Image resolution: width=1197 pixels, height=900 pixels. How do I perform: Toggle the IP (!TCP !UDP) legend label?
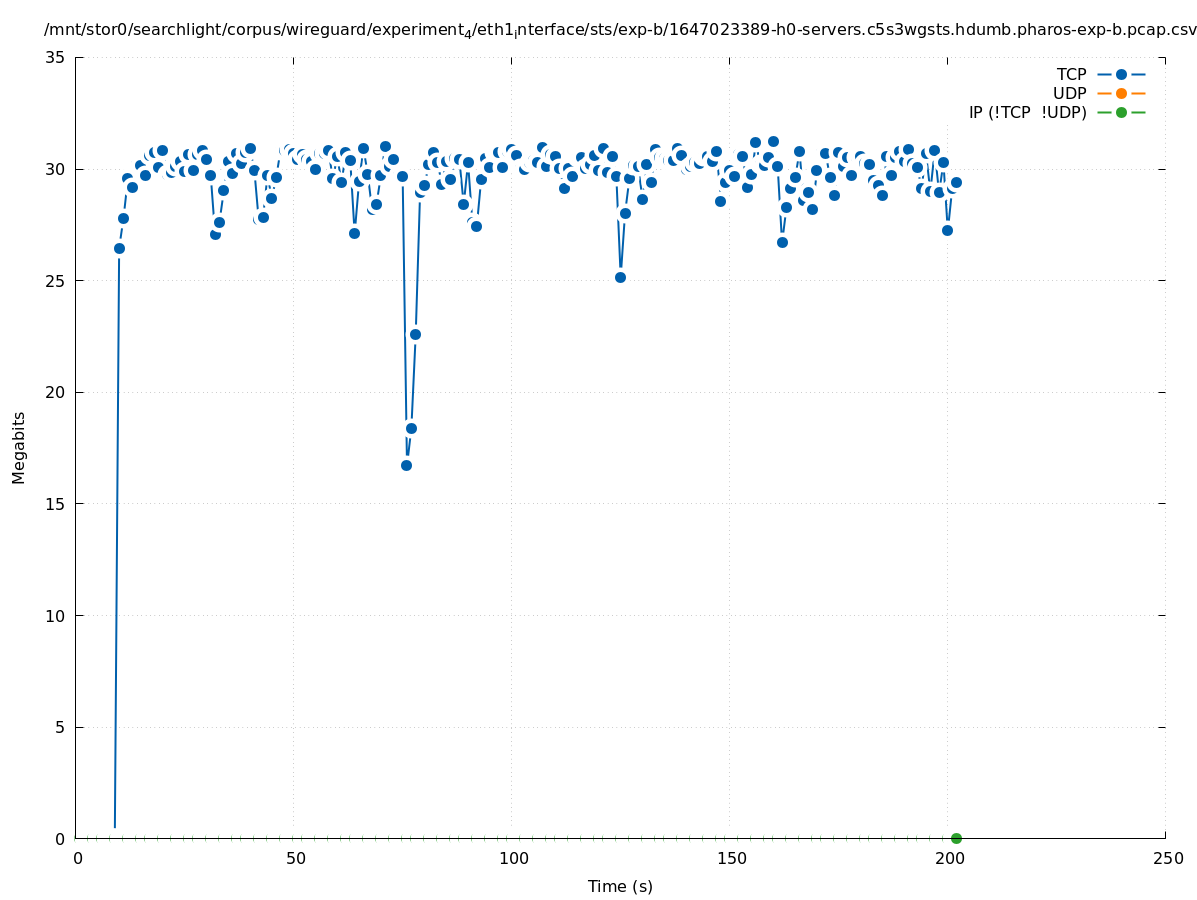click(1027, 112)
